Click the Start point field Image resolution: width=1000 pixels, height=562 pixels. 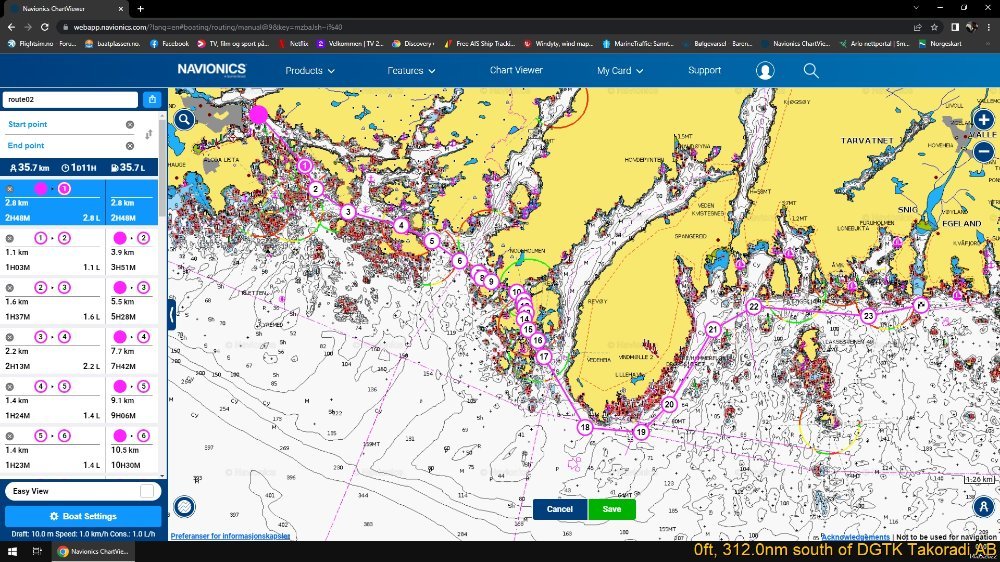click(x=64, y=124)
